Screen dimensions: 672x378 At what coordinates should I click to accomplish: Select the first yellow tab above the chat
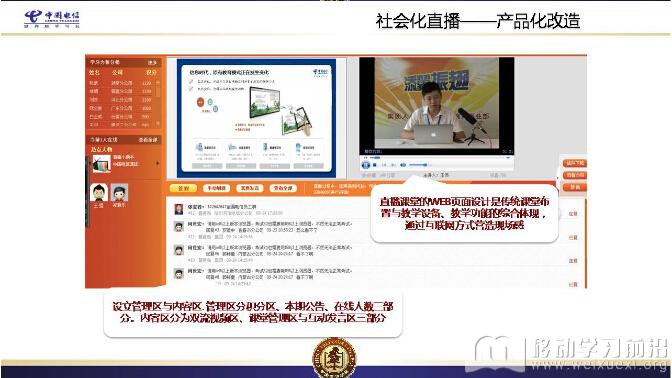pyautogui.click(x=183, y=188)
